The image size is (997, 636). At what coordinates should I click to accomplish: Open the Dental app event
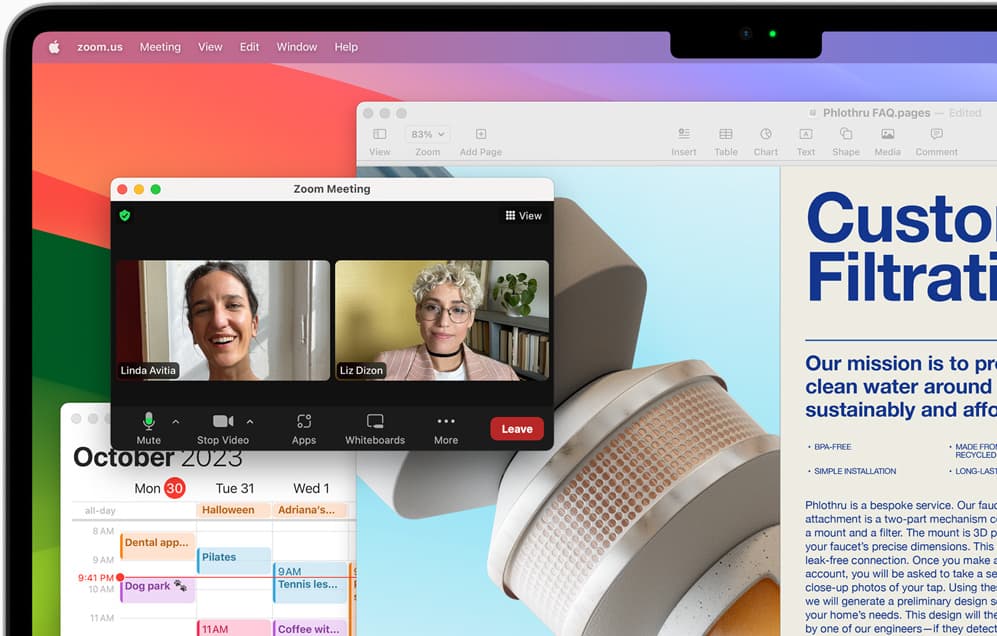pyautogui.click(x=158, y=546)
